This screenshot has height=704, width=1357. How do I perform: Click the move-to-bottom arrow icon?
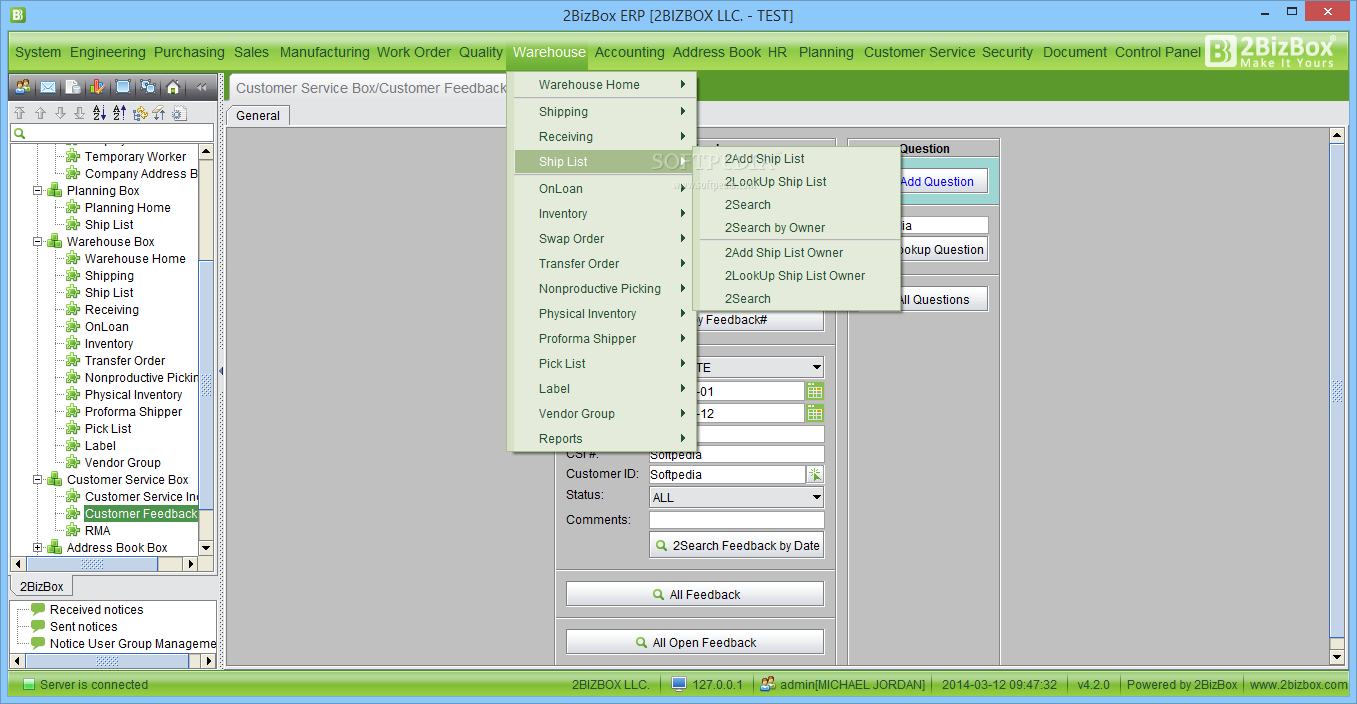(79, 113)
